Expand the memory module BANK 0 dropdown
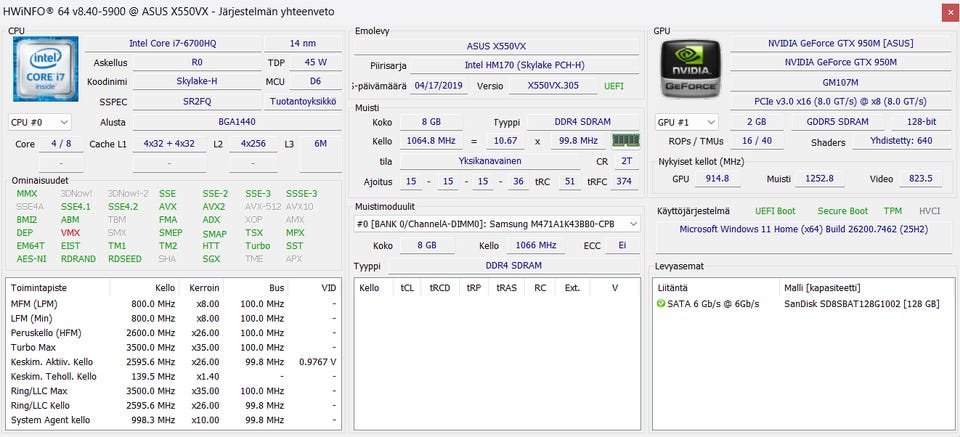960x437 pixels. pos(496,224)
